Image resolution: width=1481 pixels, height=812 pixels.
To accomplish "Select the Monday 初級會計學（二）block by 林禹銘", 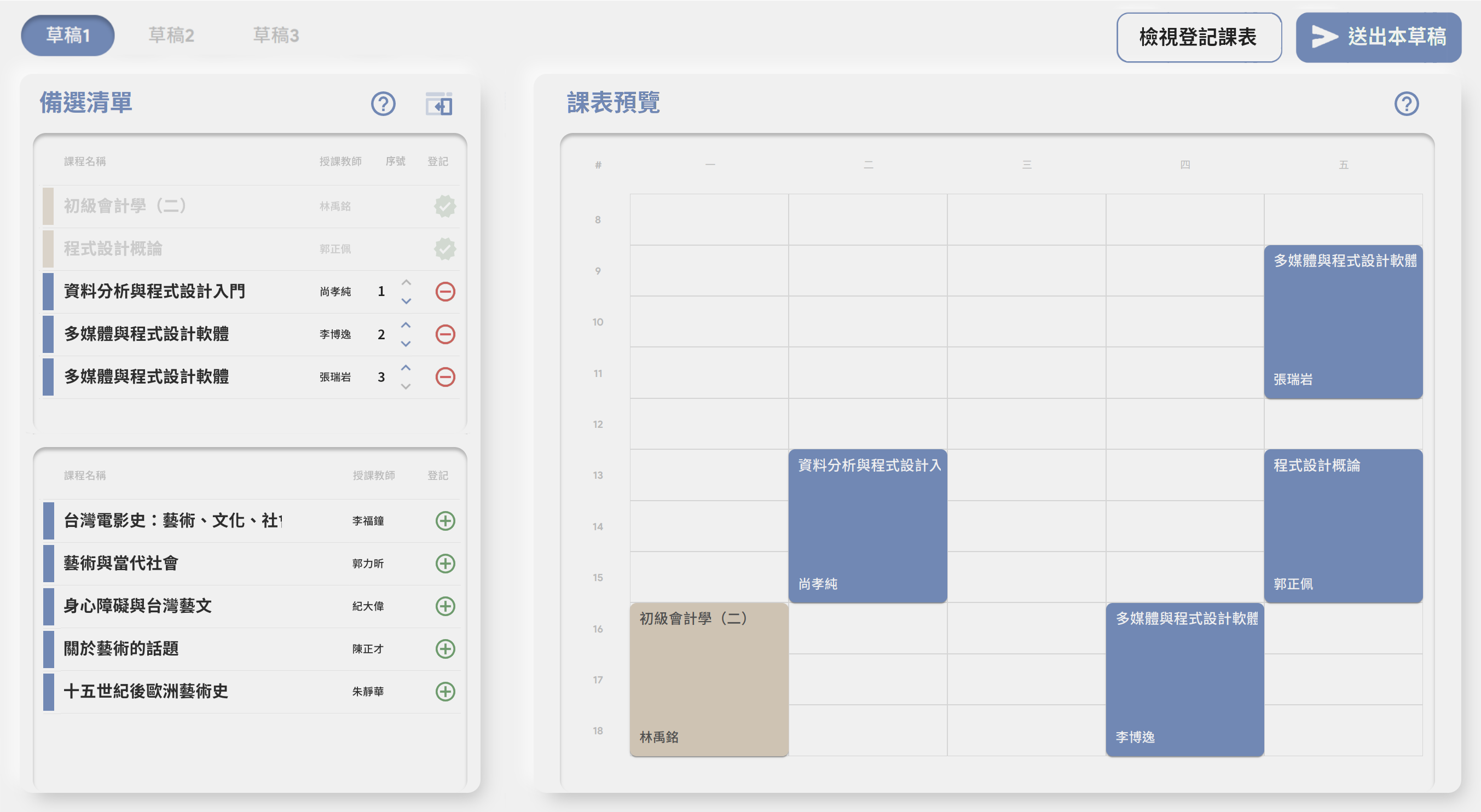I will [709, 679].
